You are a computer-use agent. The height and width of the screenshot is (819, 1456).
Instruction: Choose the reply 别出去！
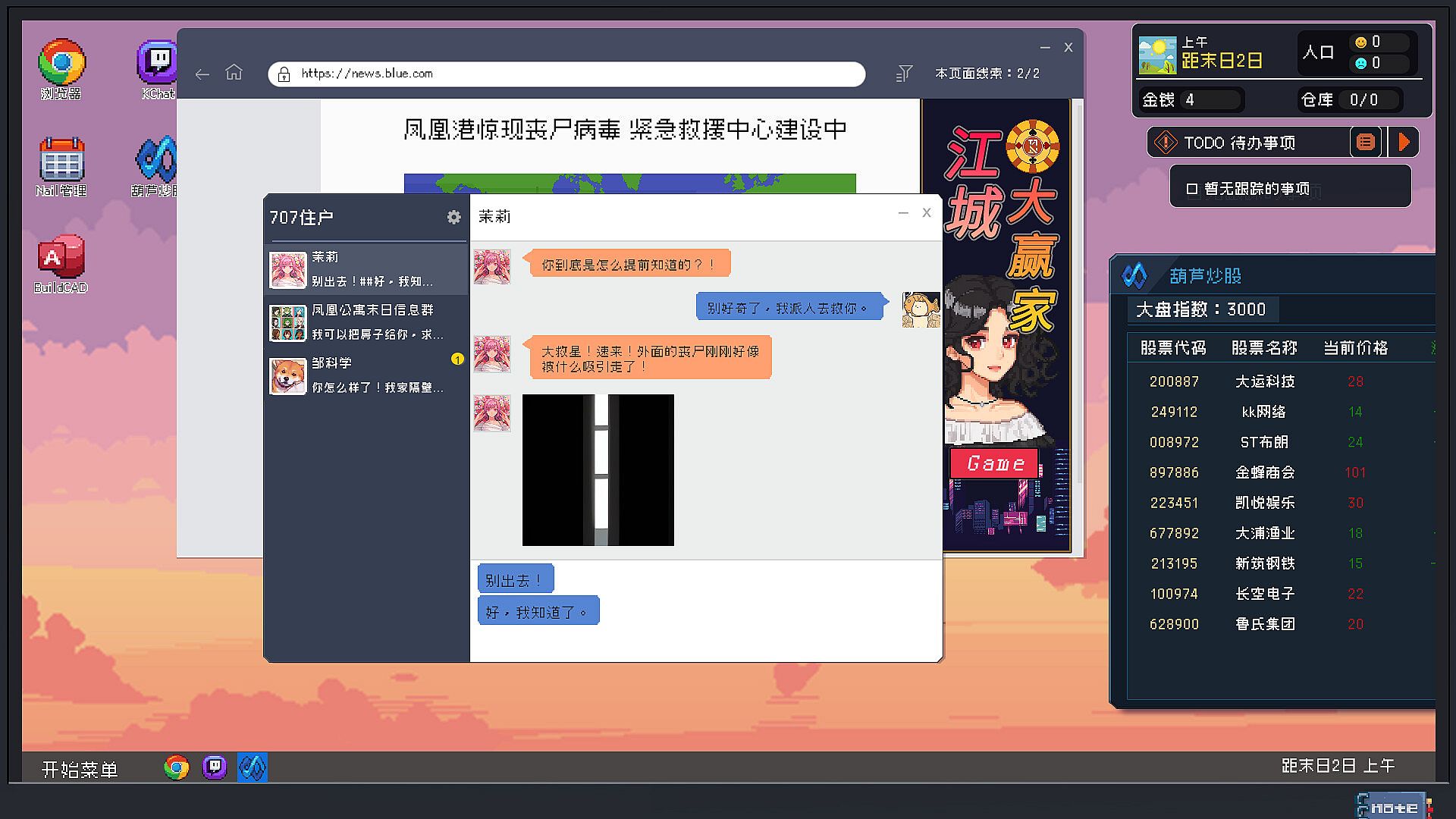point(515,580)
